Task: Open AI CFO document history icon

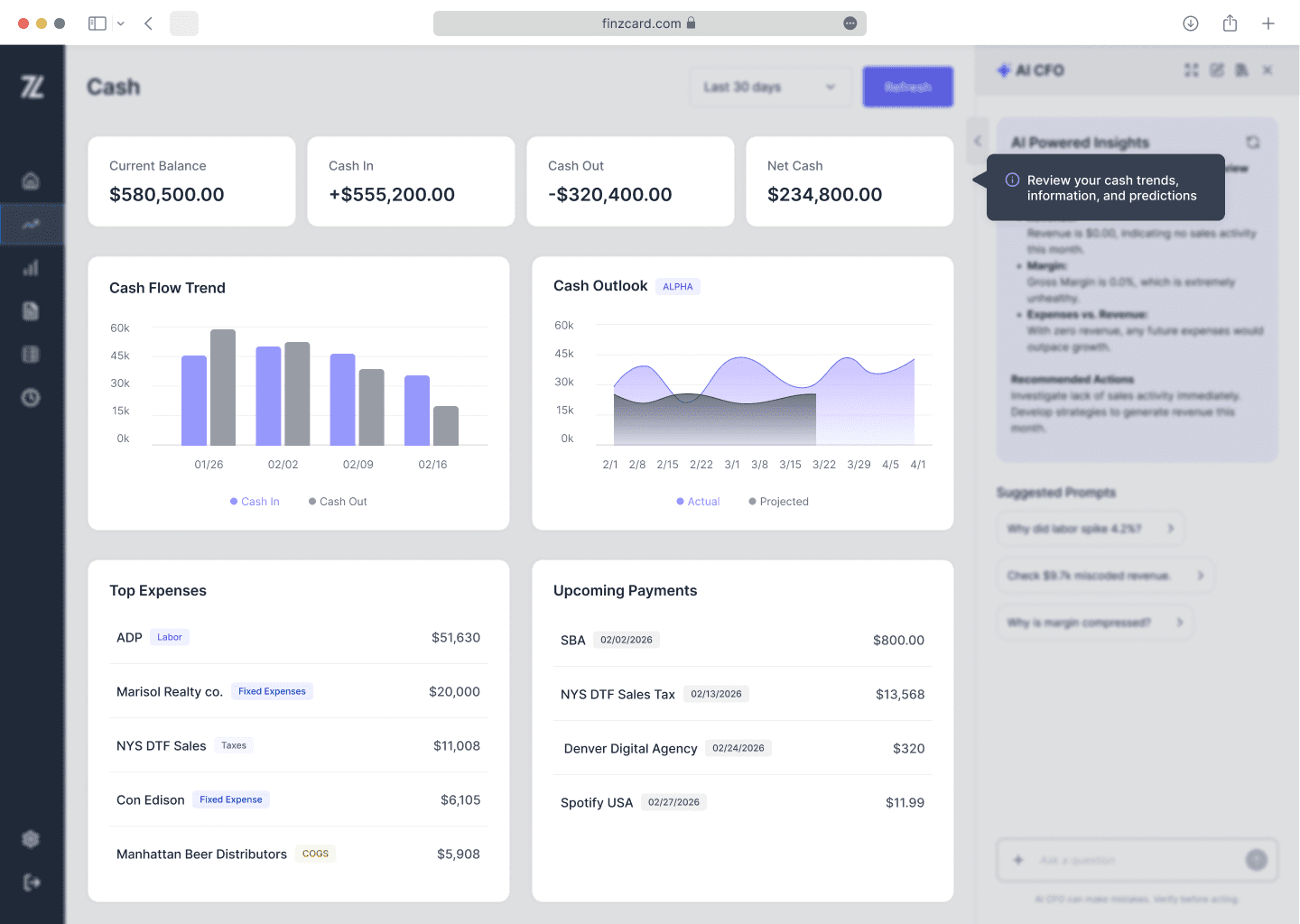Action: (1242, 70)
